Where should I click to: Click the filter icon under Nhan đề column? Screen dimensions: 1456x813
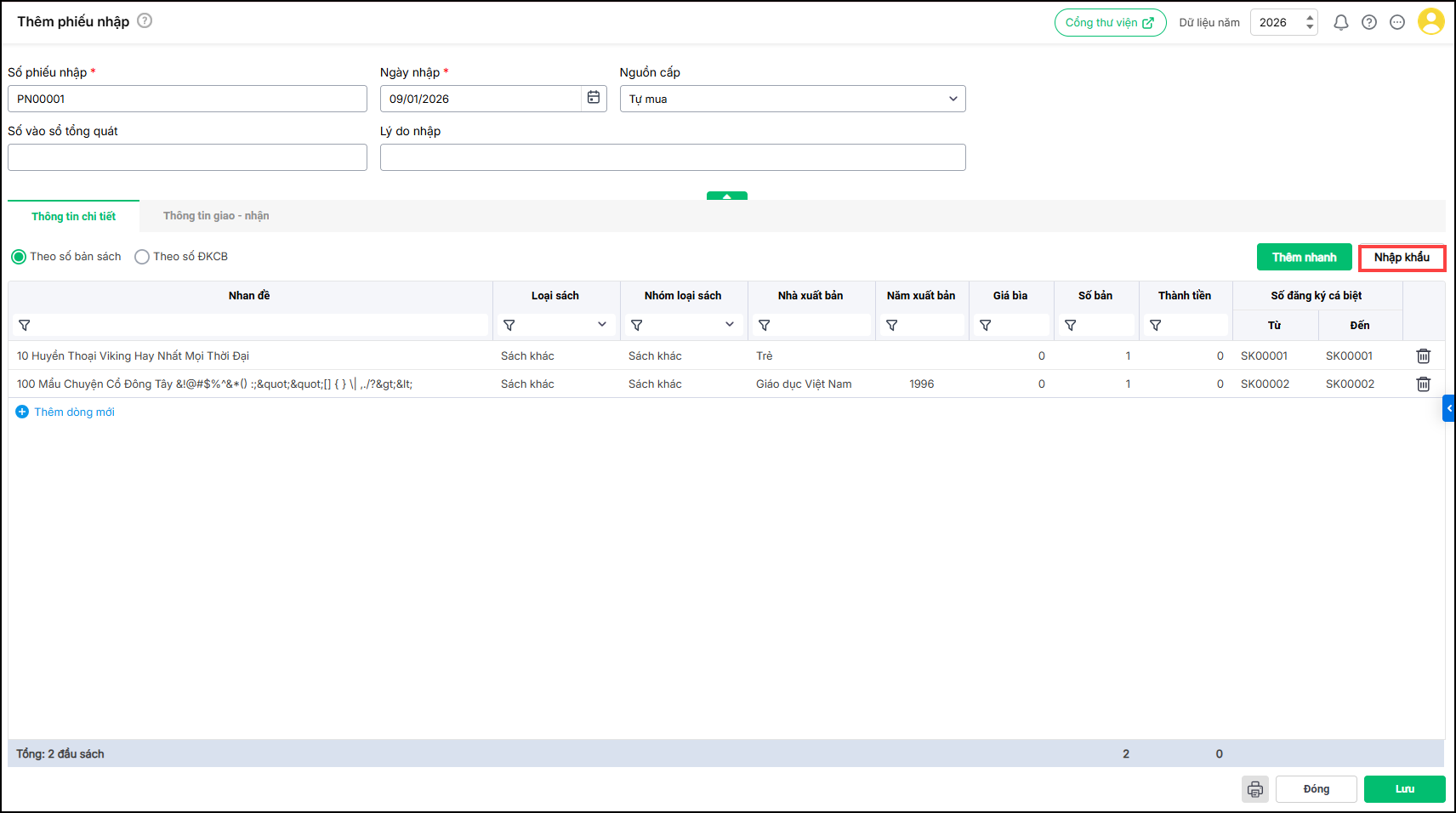(x=25, y=326)
